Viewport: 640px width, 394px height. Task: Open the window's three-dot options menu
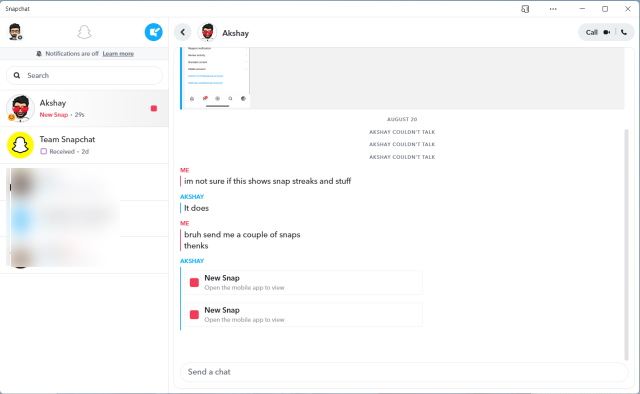(x=553, y=9)
